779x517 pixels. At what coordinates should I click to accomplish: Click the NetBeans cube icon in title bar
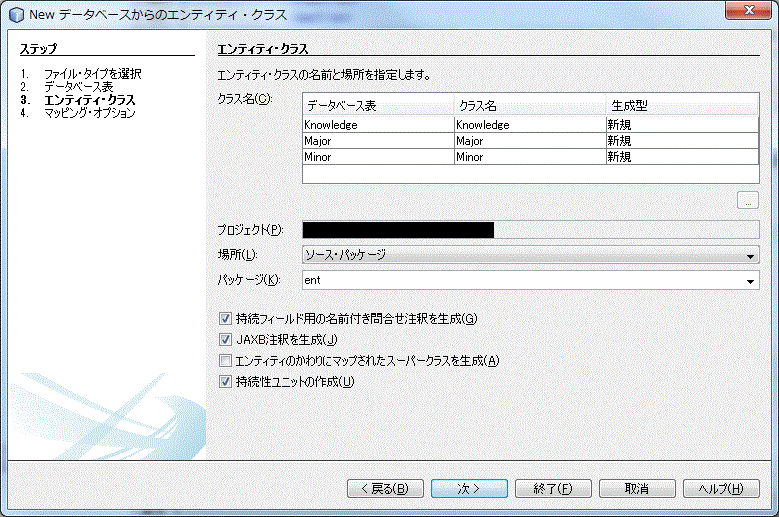pos(16,15)
